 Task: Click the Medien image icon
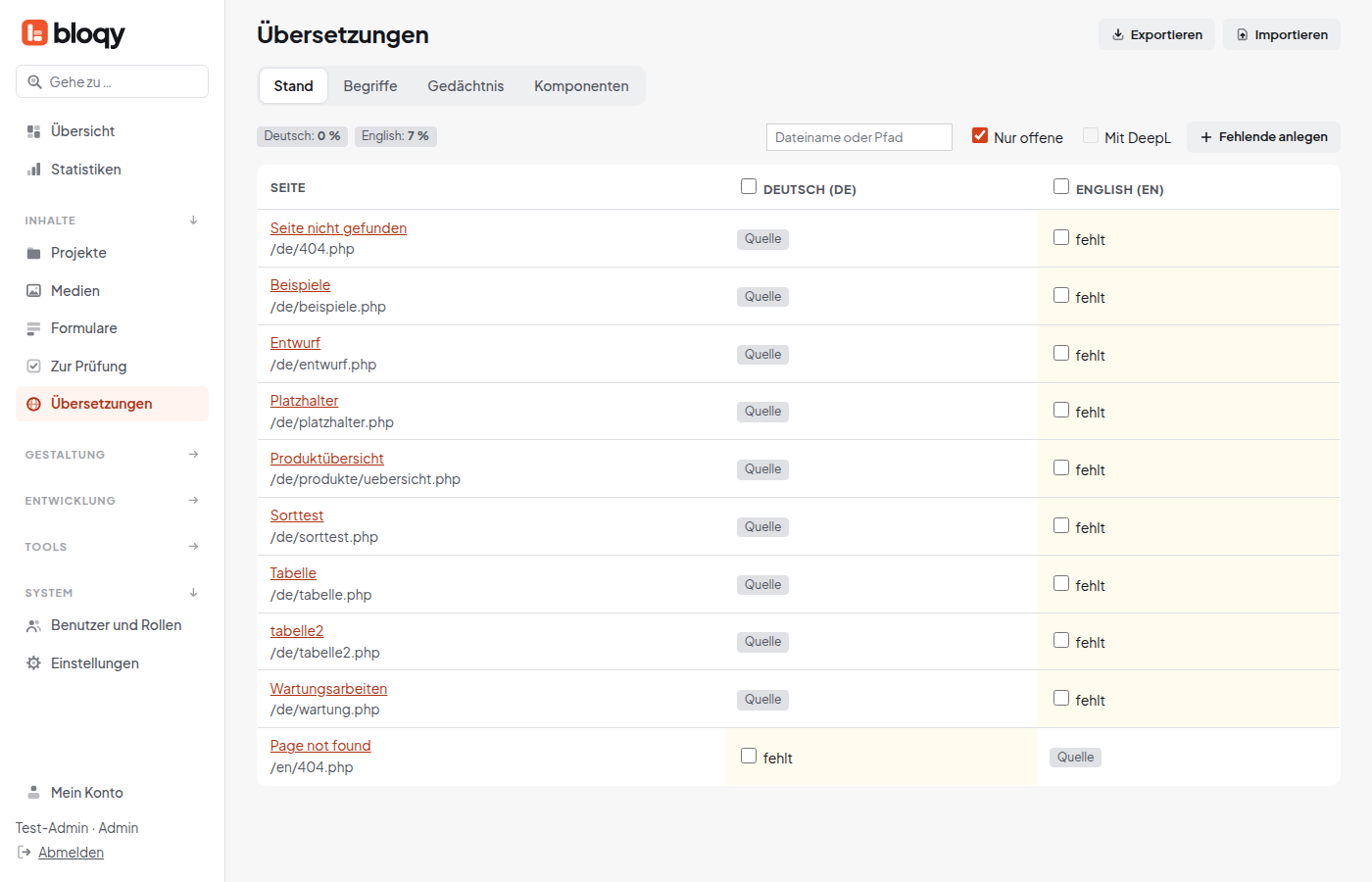tap(33, 291)
